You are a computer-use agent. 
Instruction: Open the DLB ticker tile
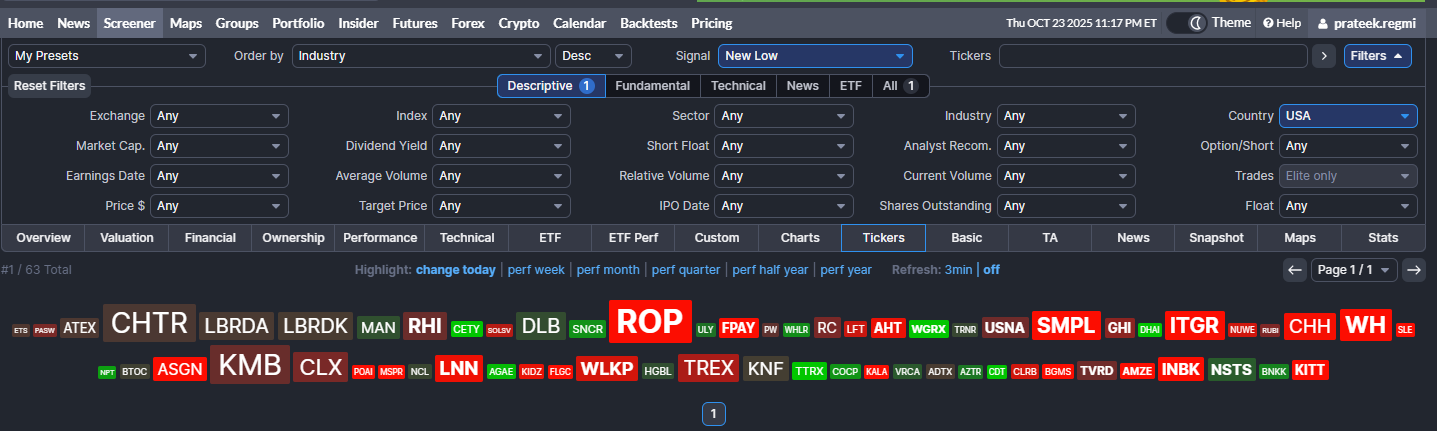(541, 326)
